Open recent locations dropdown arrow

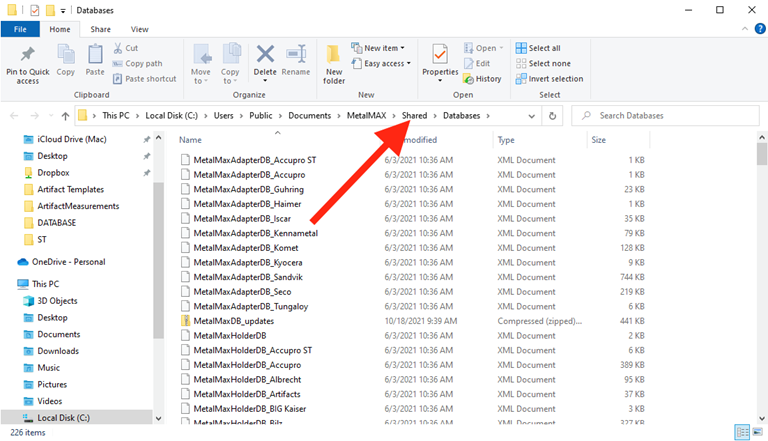click(51, 116)
